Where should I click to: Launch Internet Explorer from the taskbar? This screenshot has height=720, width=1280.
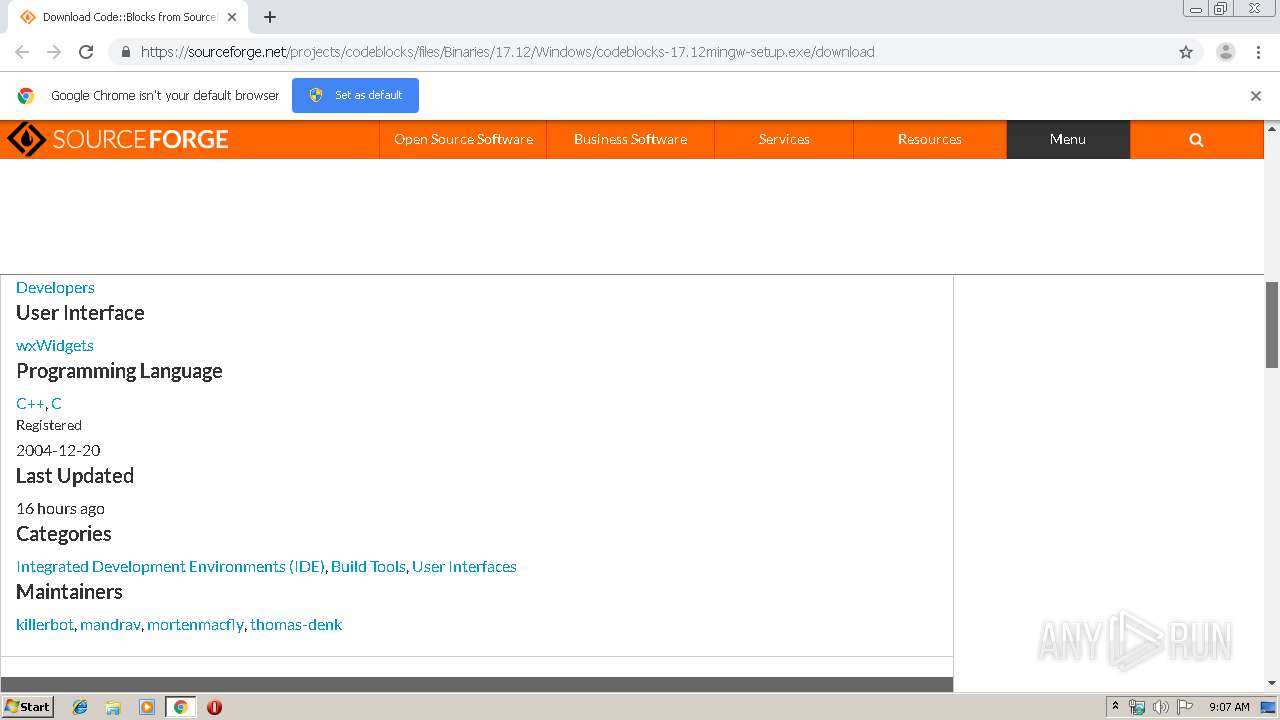point(80,707)
